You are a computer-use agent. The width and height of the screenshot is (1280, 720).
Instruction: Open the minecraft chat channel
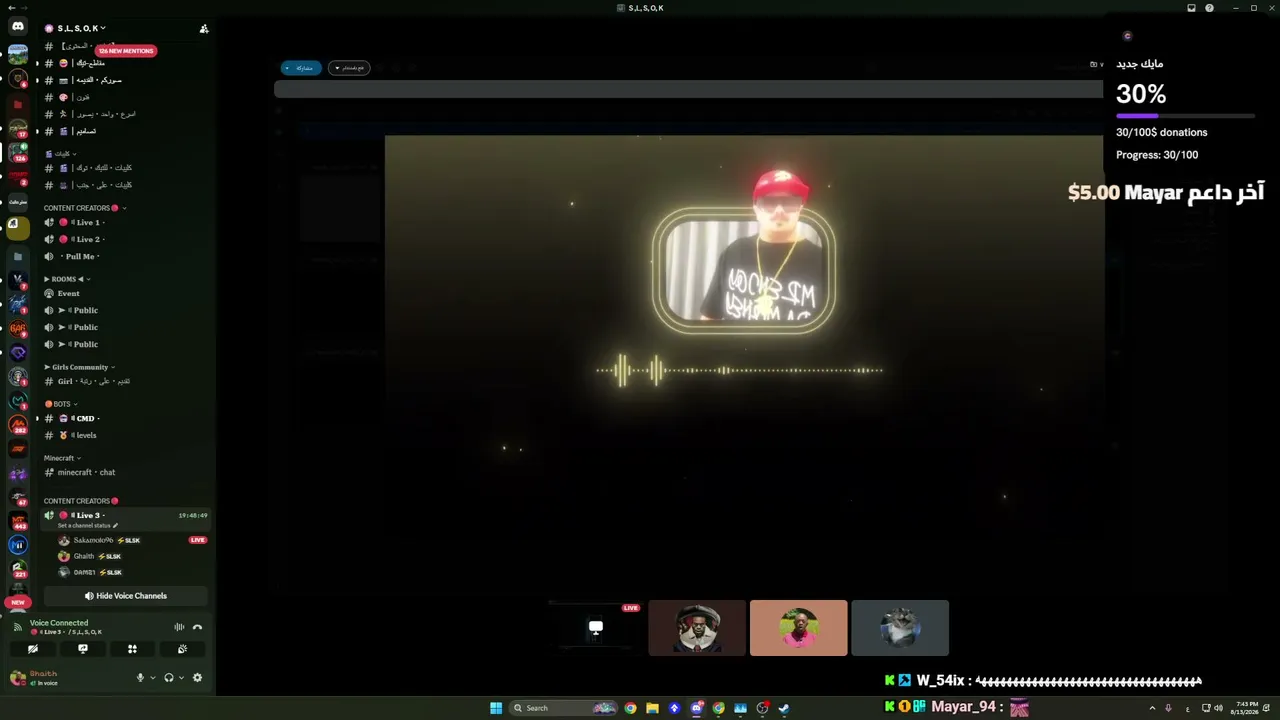point(125,472)
